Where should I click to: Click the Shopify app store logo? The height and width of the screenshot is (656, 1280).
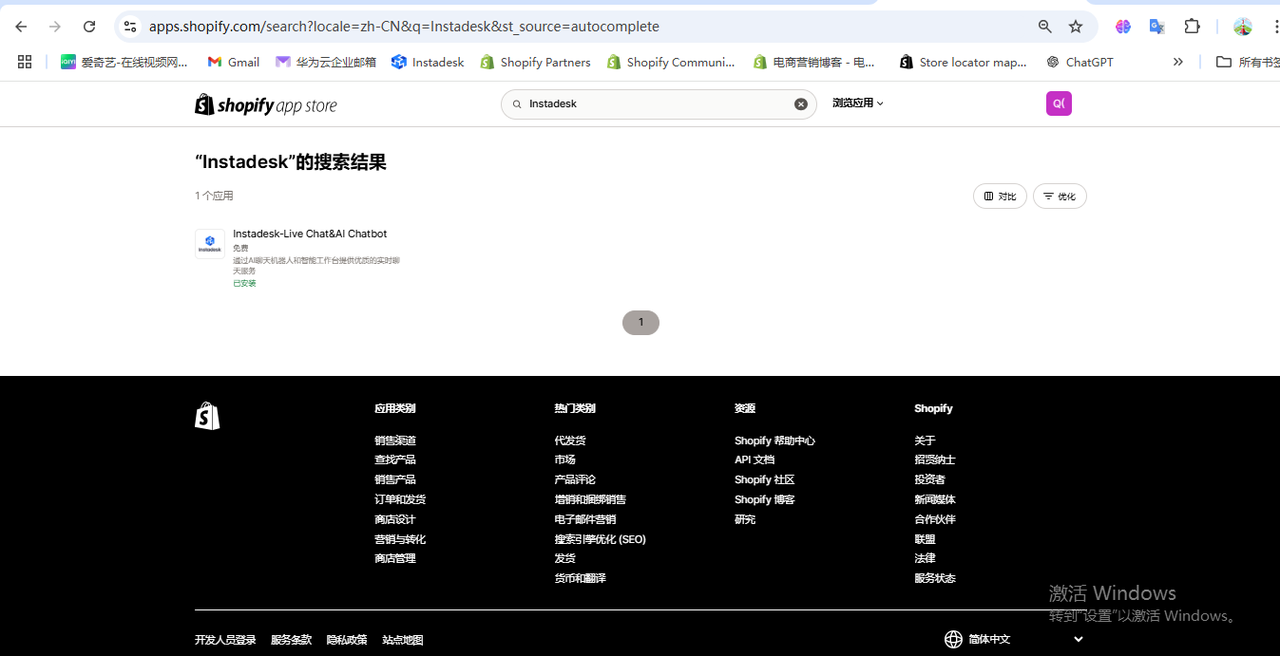coord(266,105)
